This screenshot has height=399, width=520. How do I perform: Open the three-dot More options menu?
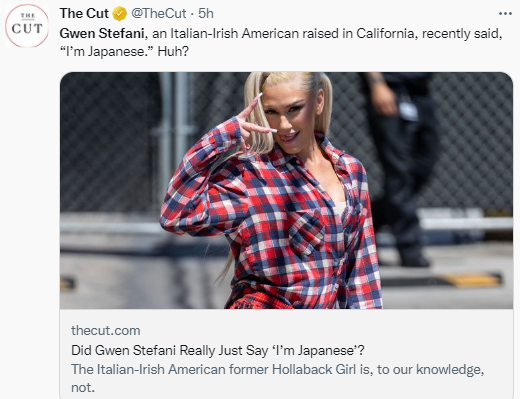click(x=505, y=14)
